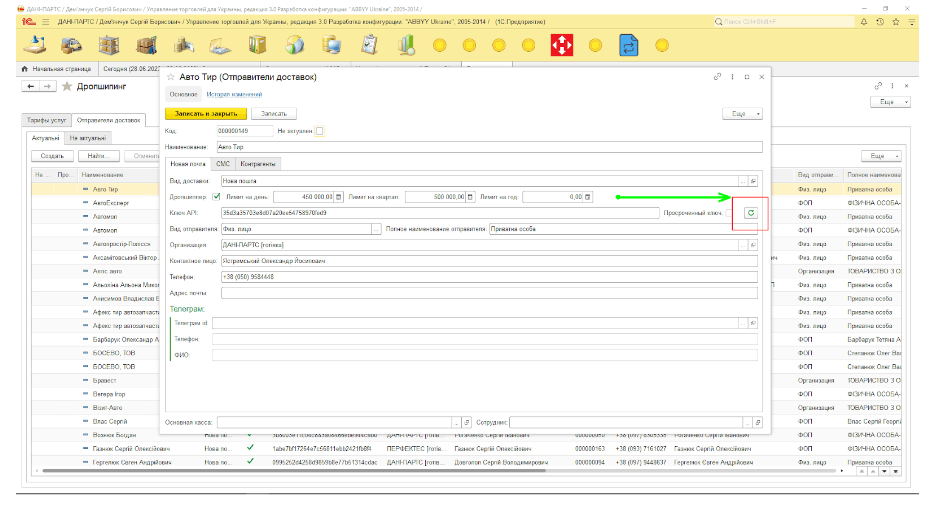Copy link to the Авто Тир form
The image size is (932, 506).
tap(717, 76)
